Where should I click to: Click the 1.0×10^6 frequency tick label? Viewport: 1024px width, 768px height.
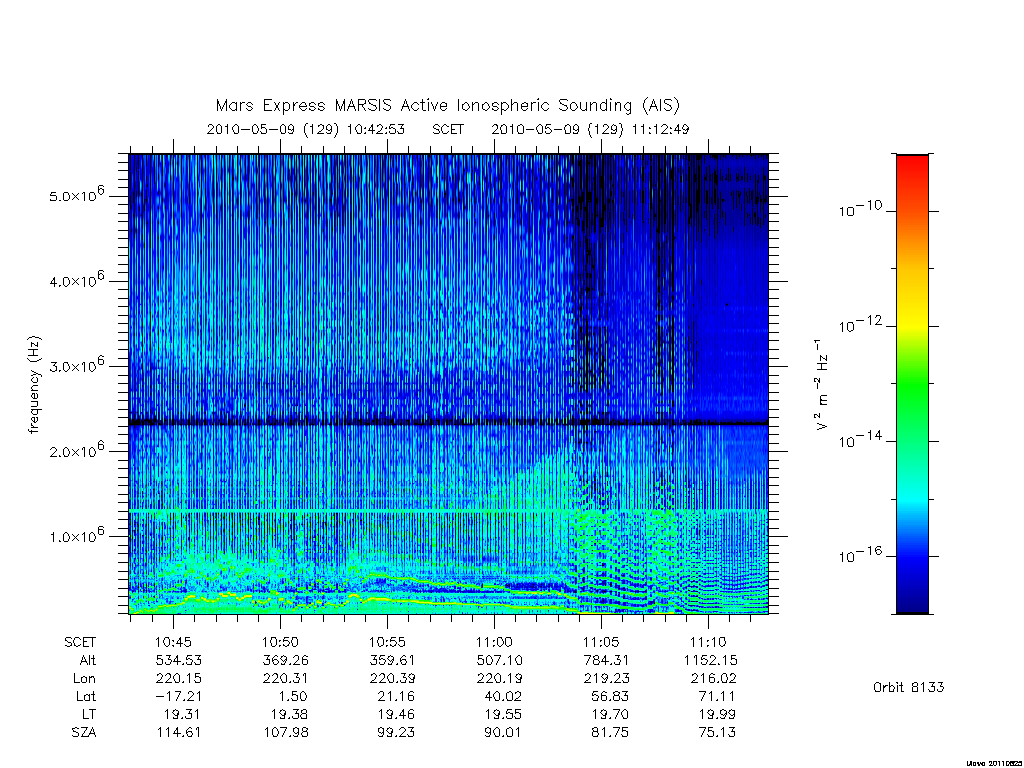tap(76, 536)
